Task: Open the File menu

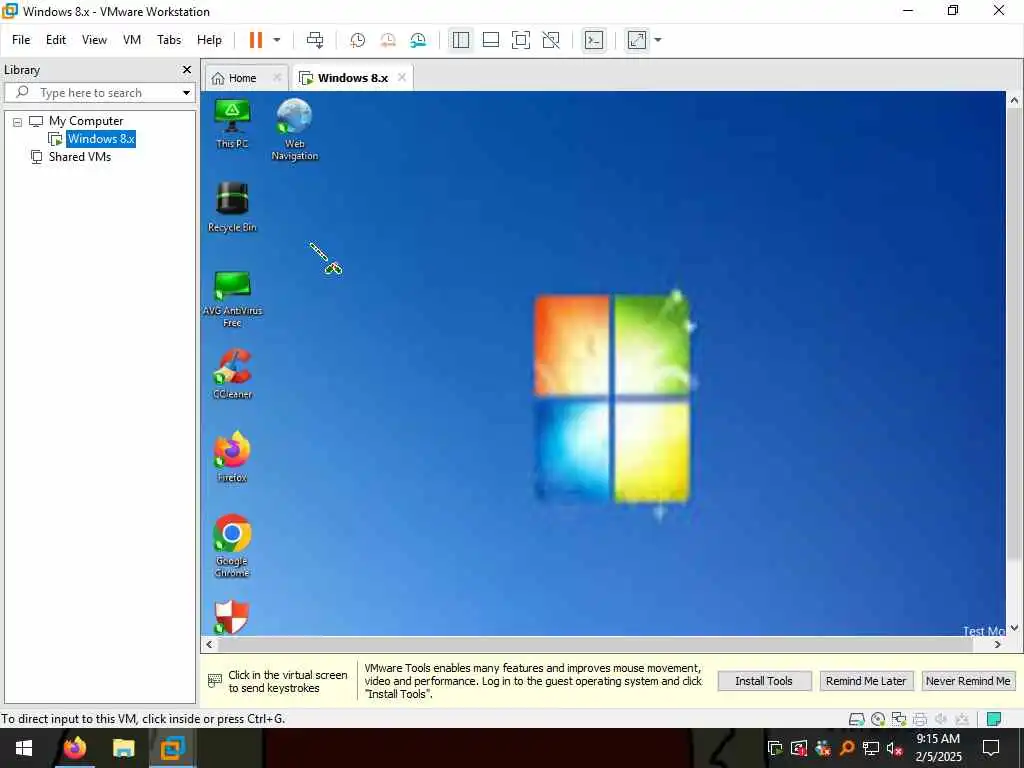Action: 21,40
